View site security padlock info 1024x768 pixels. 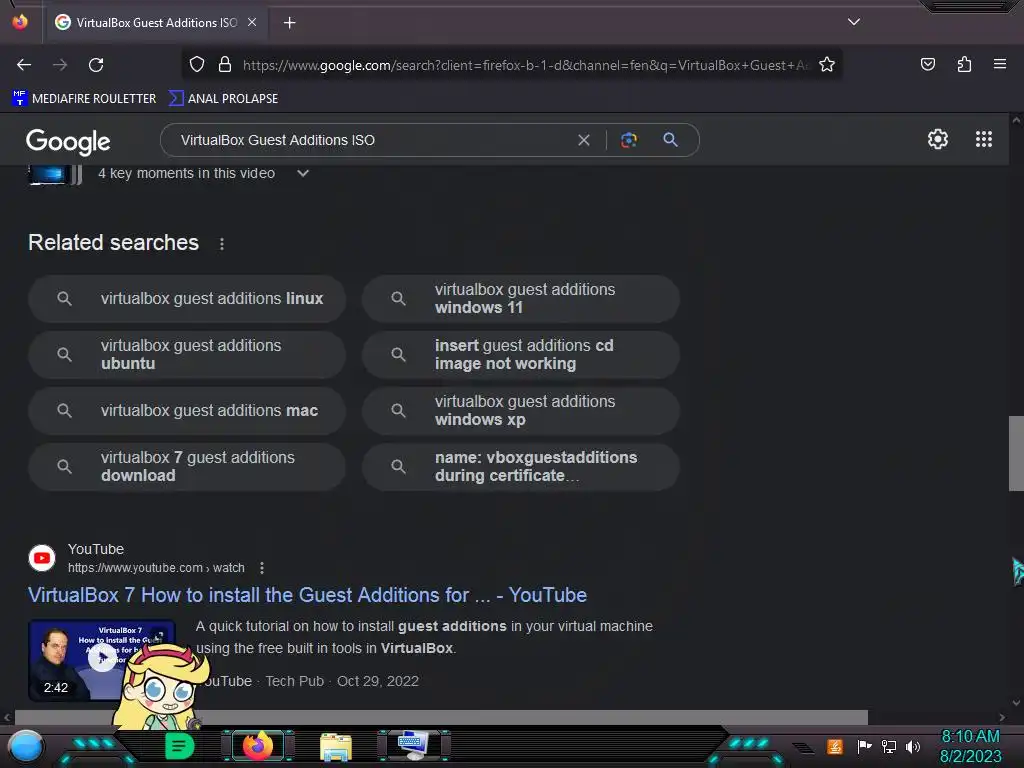click(x=225, y=64)
